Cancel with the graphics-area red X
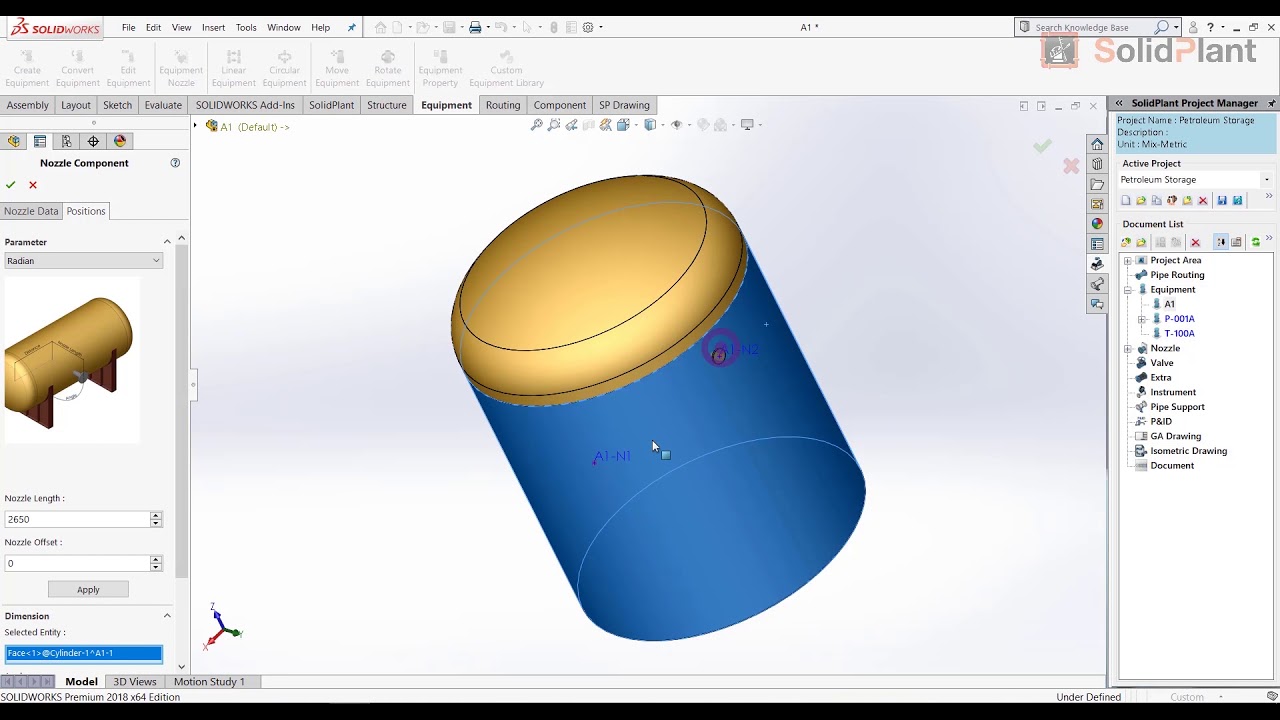Viewport: 1280px width, 720px height. pos(1071,166)
